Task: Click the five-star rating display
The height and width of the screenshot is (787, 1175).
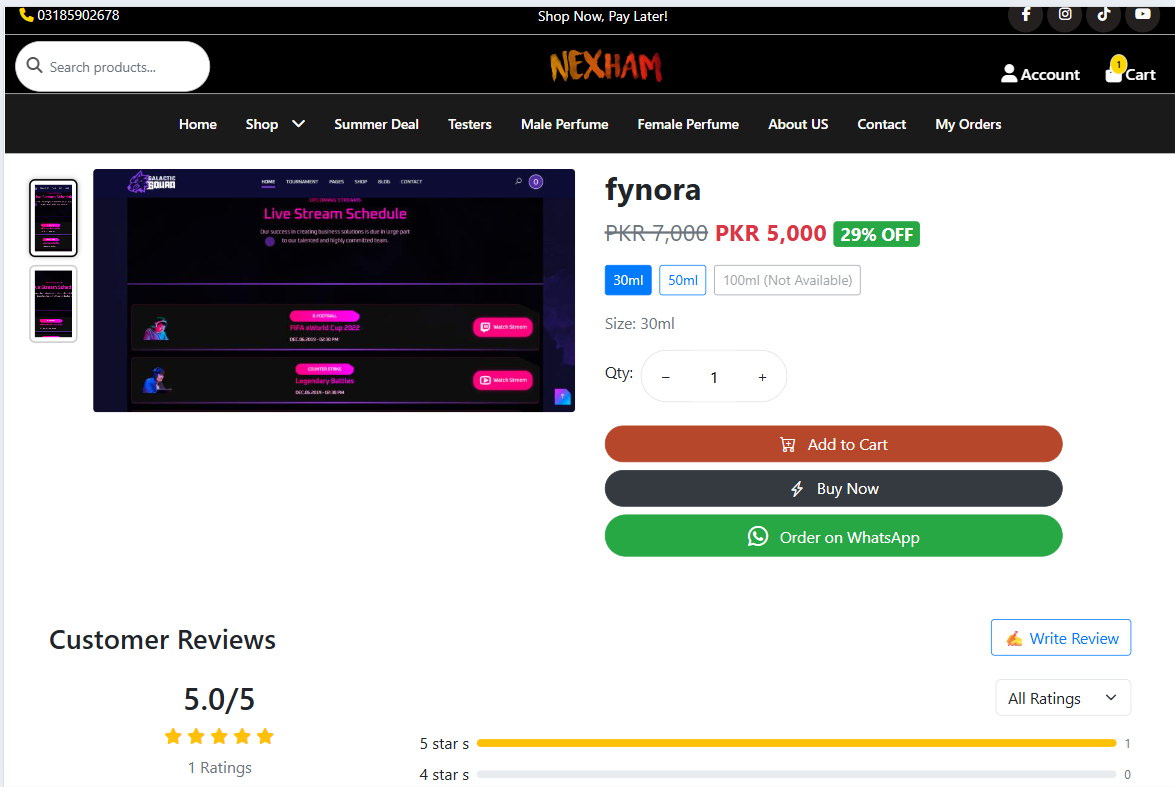Action: [219, 736]
